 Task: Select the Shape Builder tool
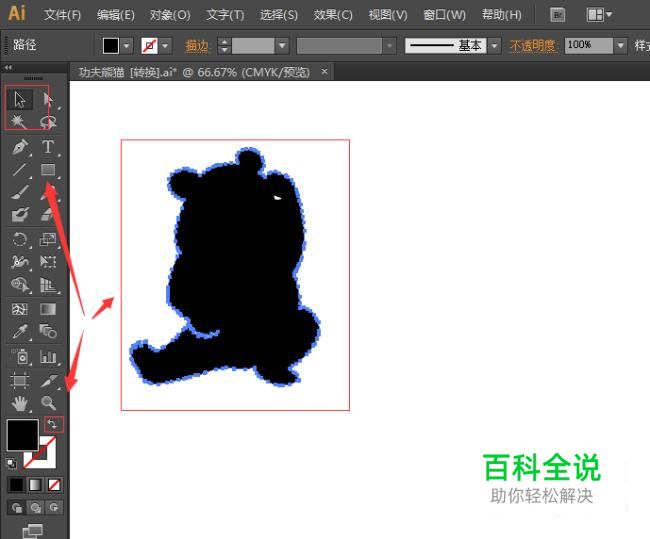[x=19, y=284]
